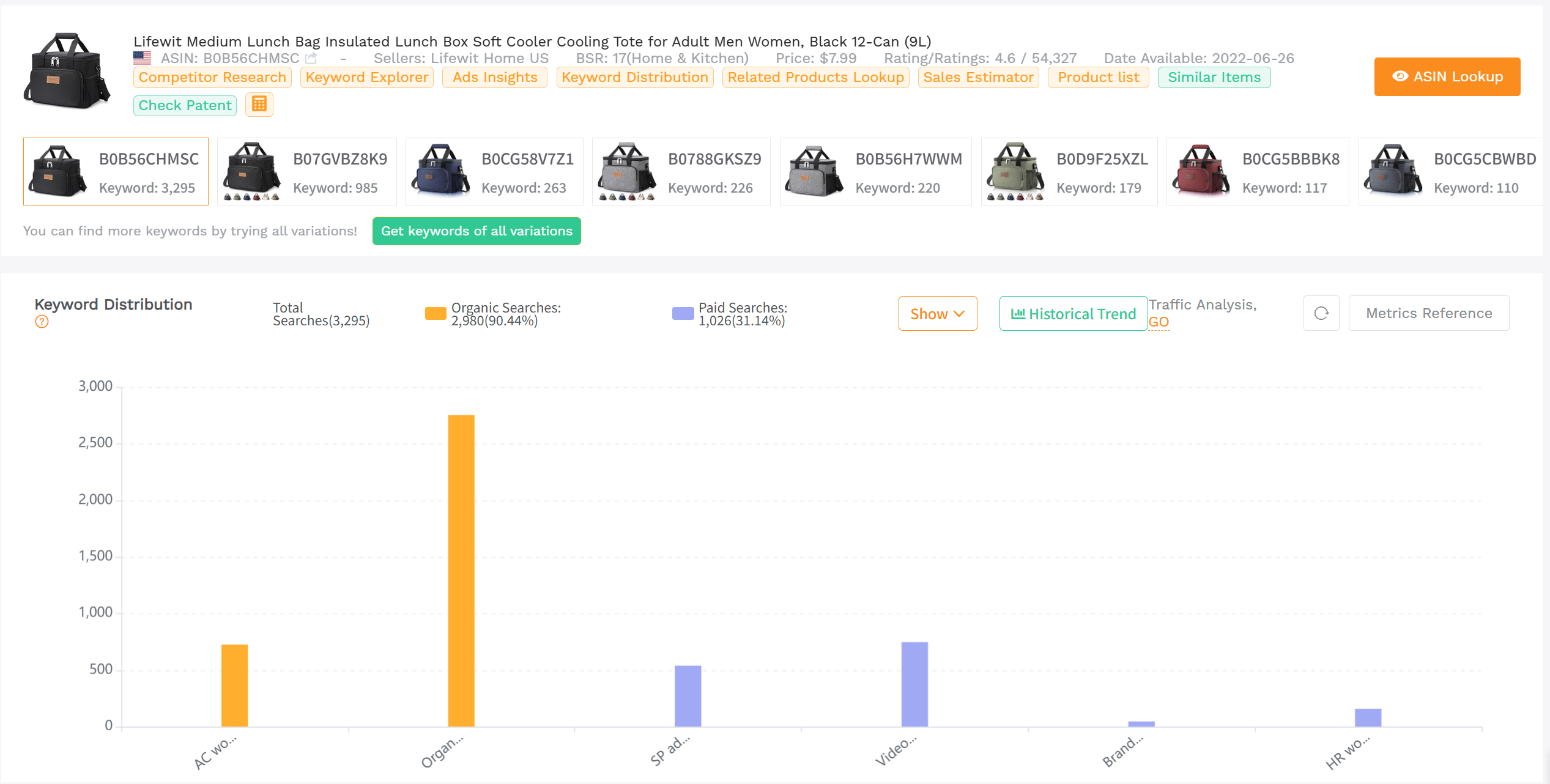The width and height of the screenshot is (1550, 784).
Task: Click the orange Organic Searches color swatch
Action: [436, 313]
